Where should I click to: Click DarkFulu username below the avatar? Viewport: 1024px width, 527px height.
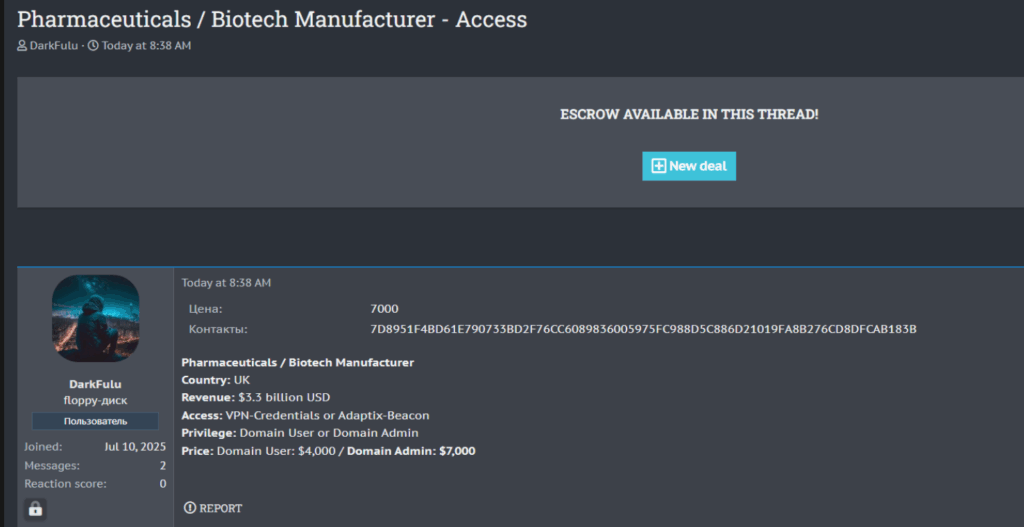click(95, 384)
